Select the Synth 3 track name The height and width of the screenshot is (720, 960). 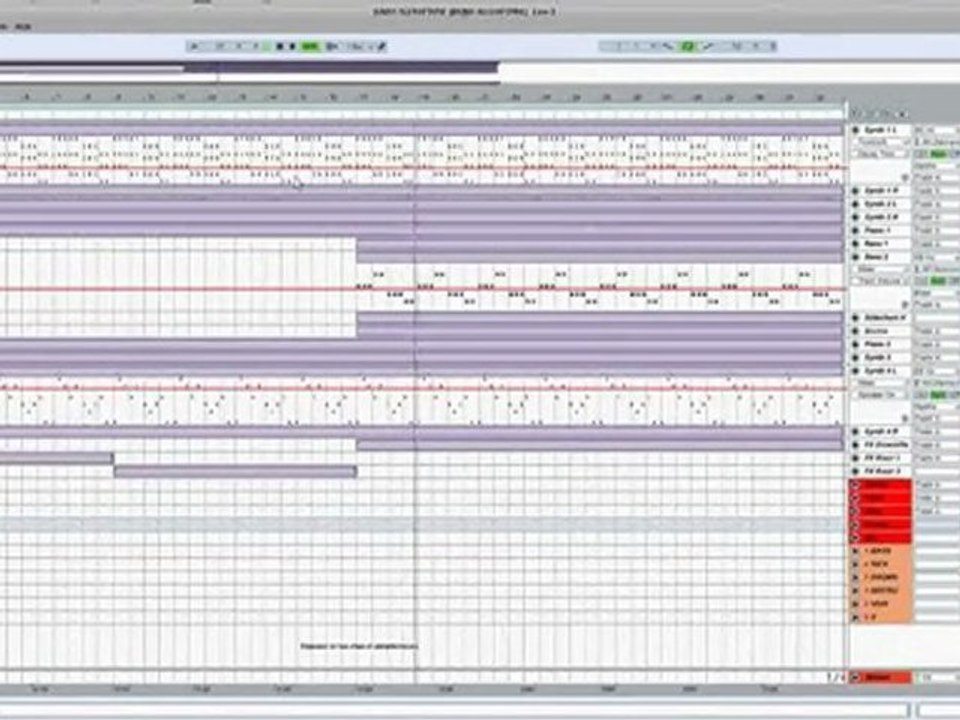877,358
